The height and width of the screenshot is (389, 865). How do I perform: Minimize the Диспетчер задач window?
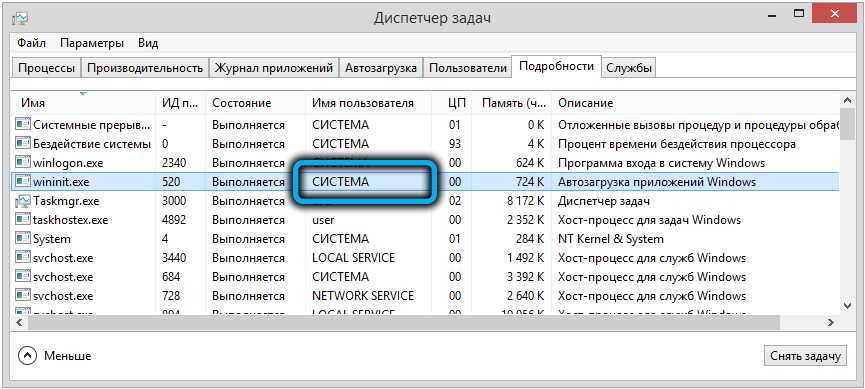(772, 14)
